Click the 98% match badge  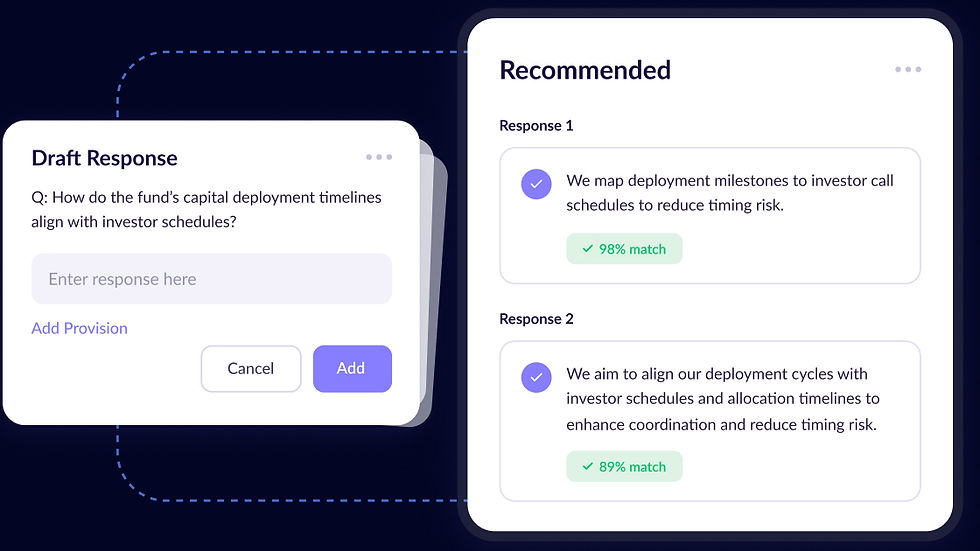[x=624, y=249]
